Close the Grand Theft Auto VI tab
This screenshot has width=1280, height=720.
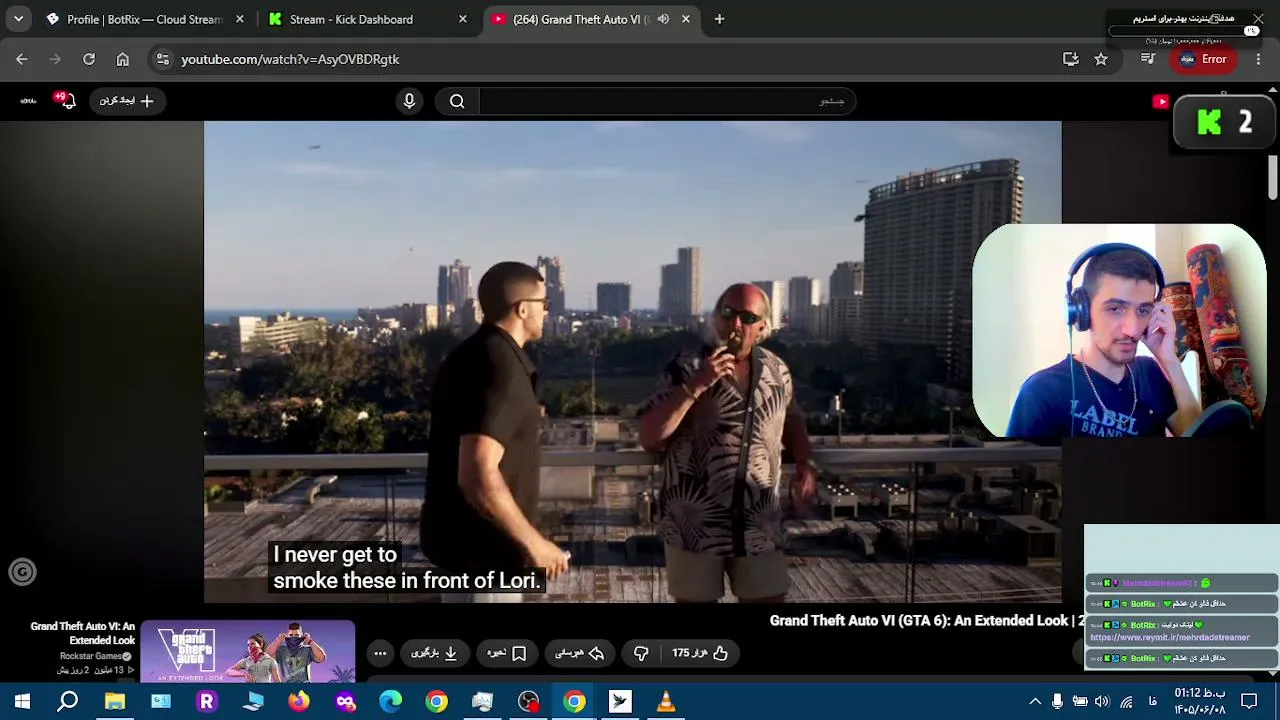(x=685, y=19)
